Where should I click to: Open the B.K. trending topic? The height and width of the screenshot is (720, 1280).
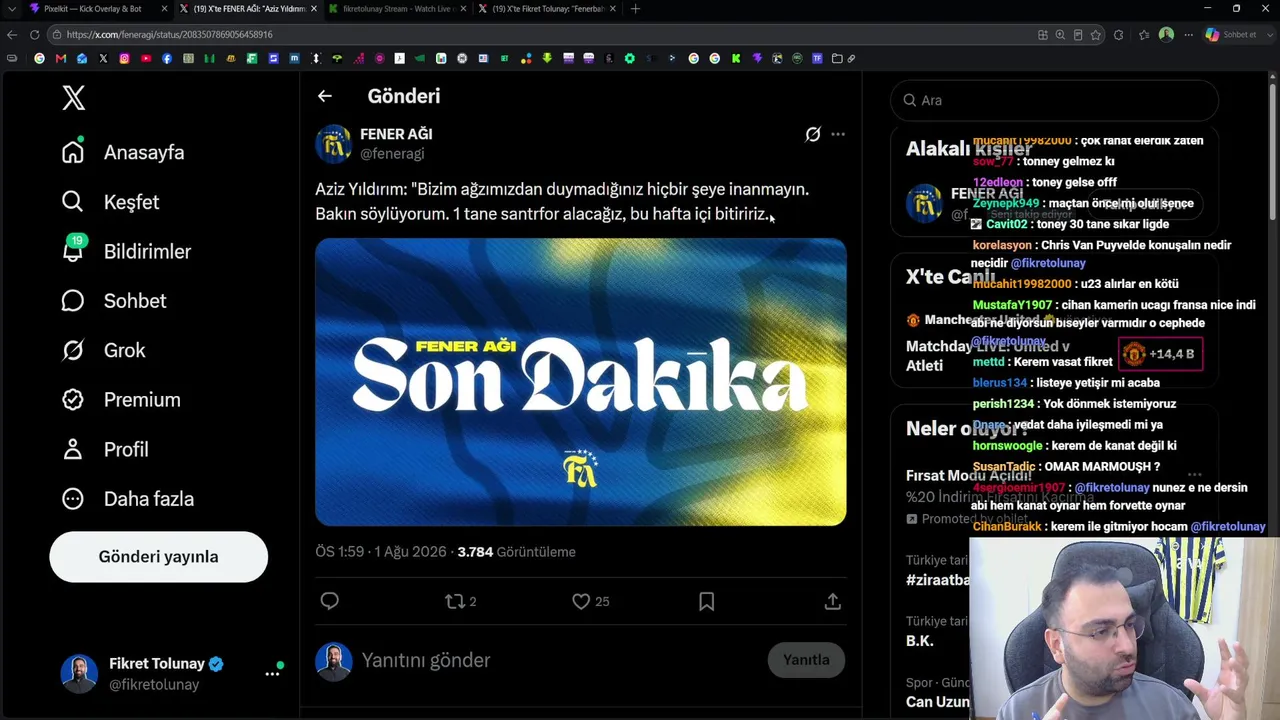(x=920, y=641)
